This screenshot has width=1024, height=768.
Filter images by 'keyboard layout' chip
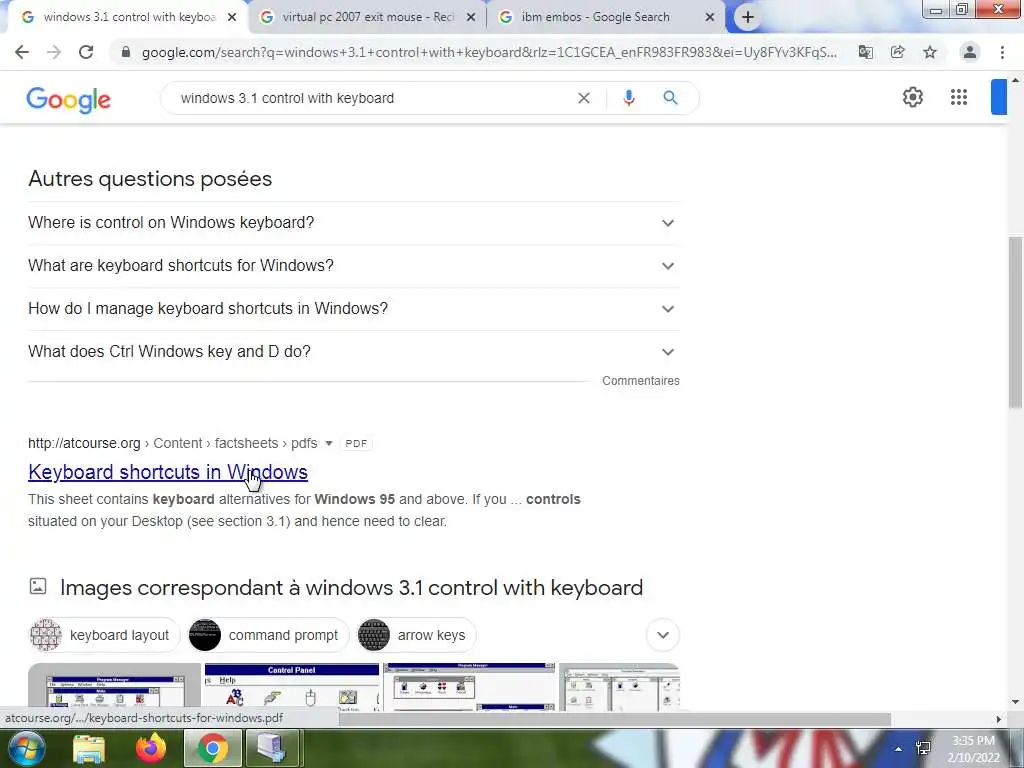[104, 635]
